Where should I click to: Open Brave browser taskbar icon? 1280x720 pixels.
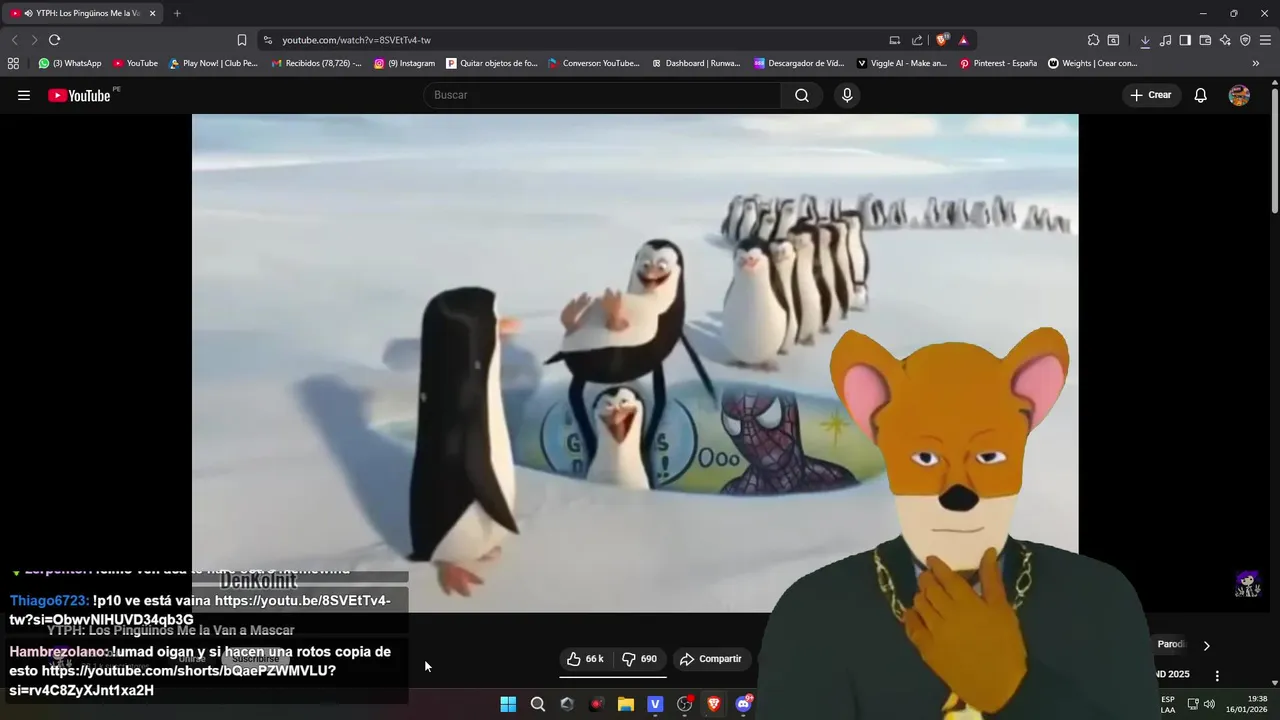coord(714,704)
